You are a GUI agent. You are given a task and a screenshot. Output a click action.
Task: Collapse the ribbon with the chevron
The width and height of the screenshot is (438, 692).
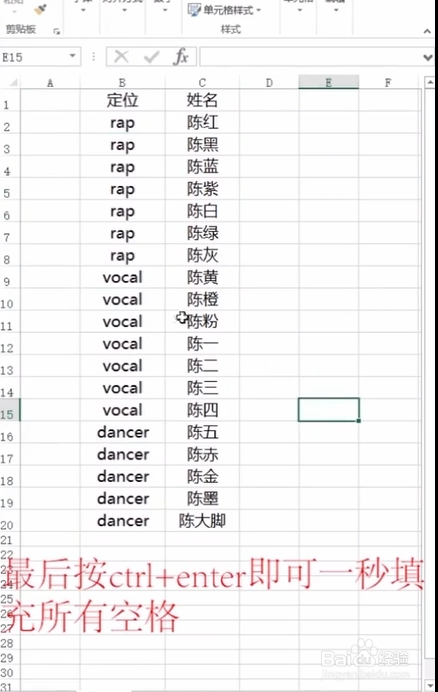coord(427,31)
